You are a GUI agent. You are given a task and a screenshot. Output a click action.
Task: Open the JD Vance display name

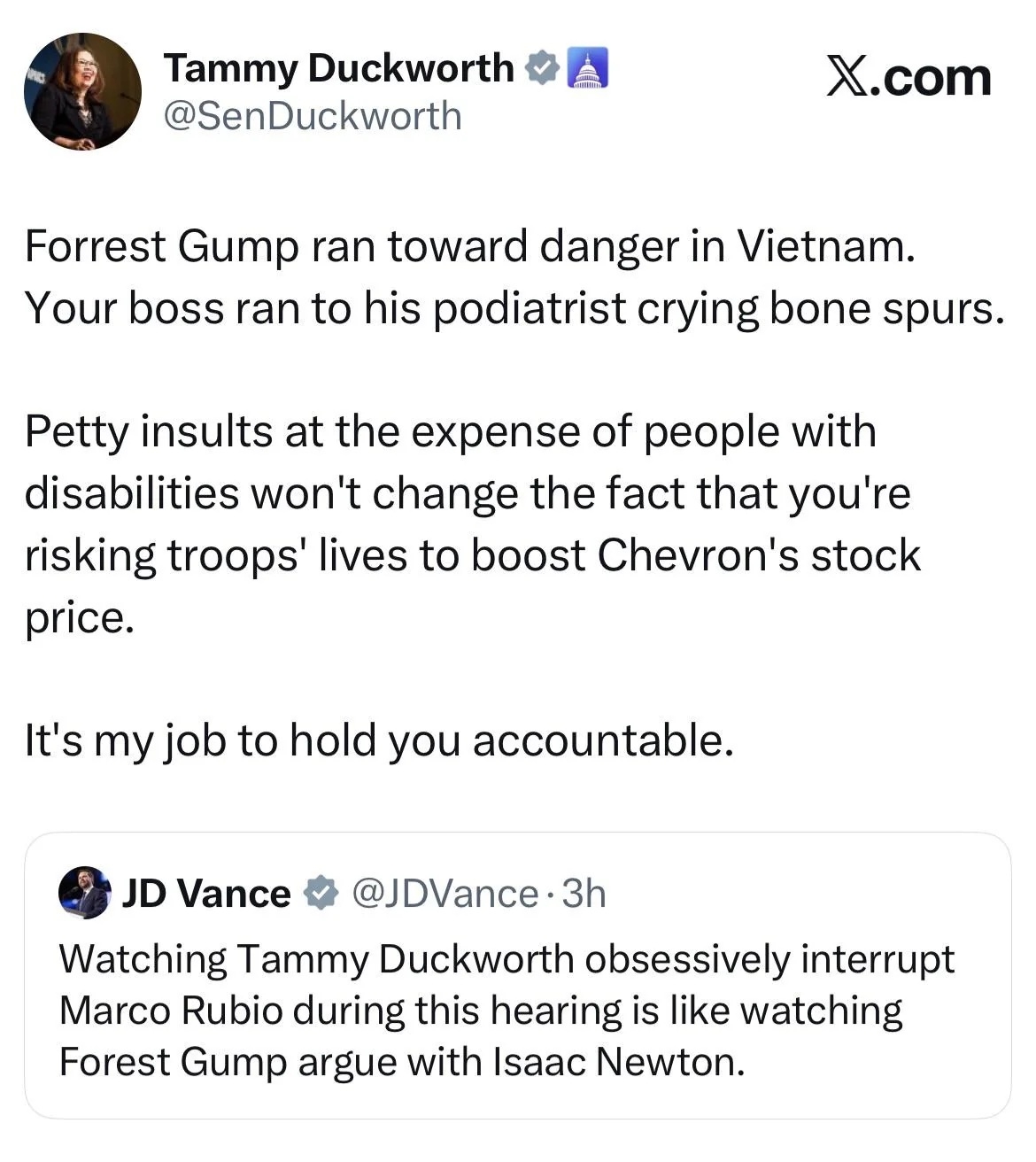[x=205, y=894]
